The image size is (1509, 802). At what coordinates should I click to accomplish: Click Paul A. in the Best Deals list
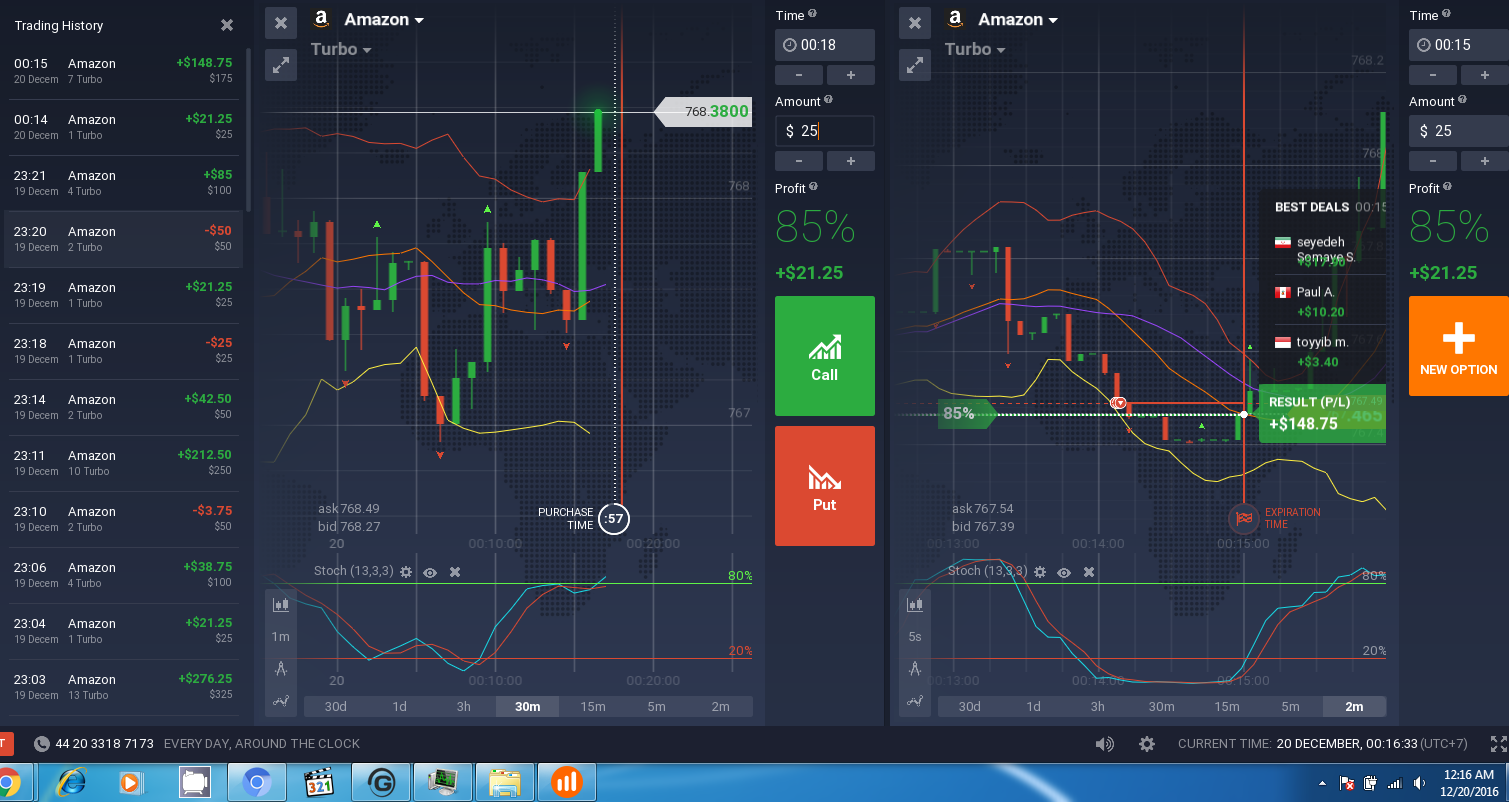pos(1315,292)
